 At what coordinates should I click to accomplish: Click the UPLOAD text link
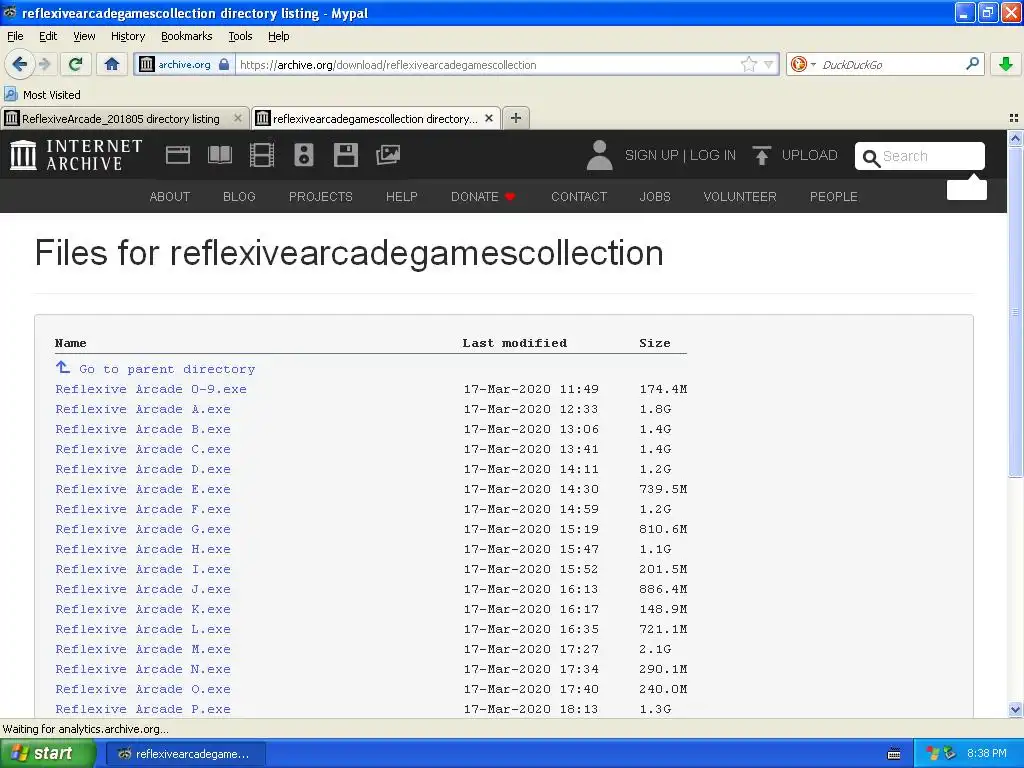coord(809,155)
